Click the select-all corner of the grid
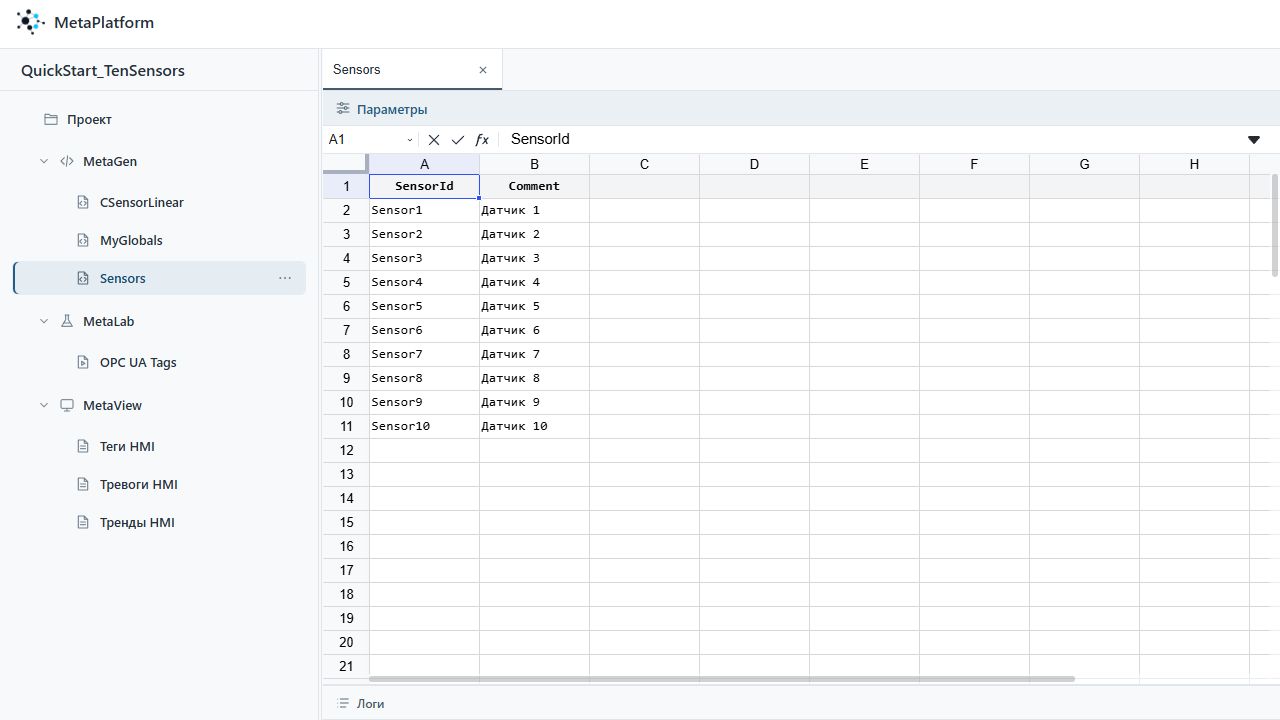The image size is (1280, 720). [x=346, y=164]
